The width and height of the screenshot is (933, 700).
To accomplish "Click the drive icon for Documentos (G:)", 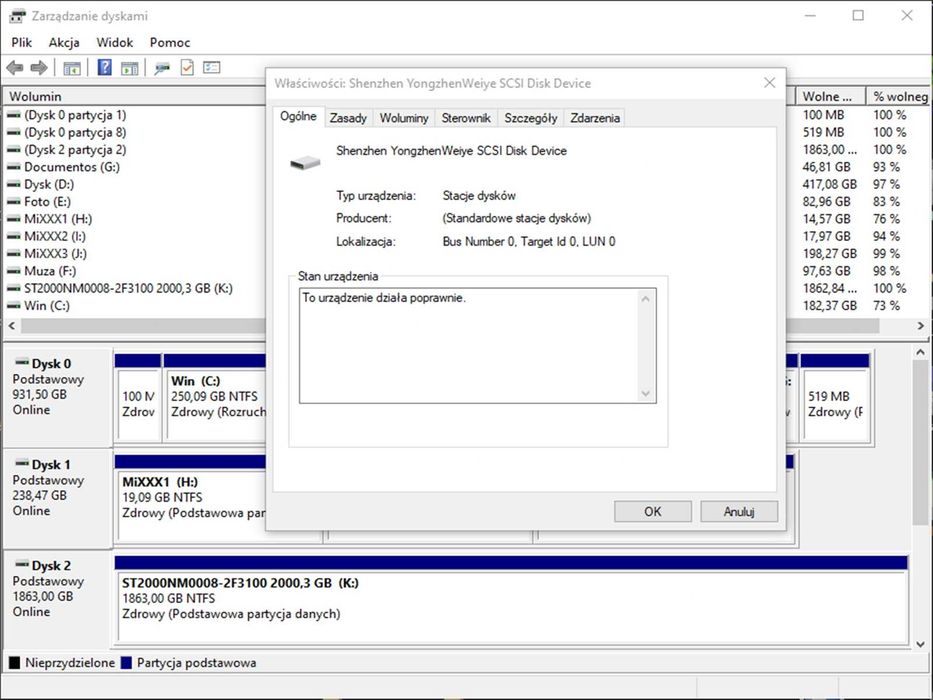I will 14,167.
